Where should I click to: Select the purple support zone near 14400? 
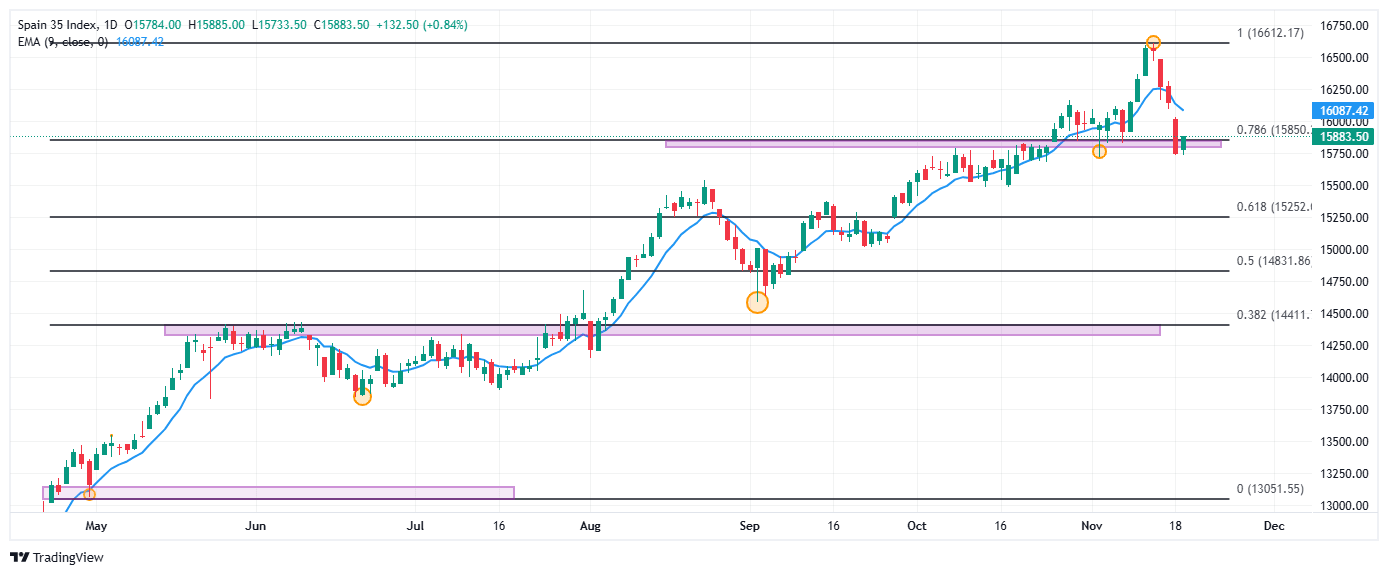click(x=661, y=329)
